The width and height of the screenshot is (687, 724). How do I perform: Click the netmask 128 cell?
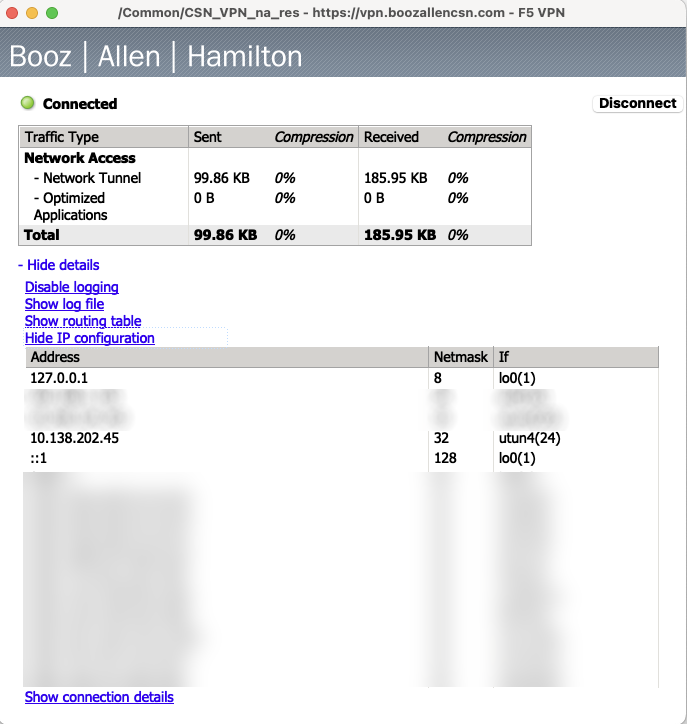click(445, 458)
